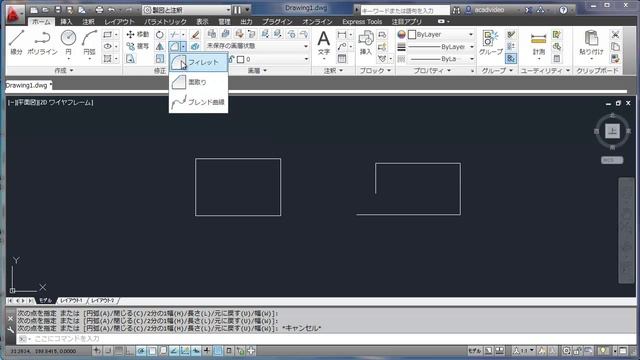640x360 pixels.
Task: Open the layer state dropdown (未保存の画層状態)
Action: point(257,46)
